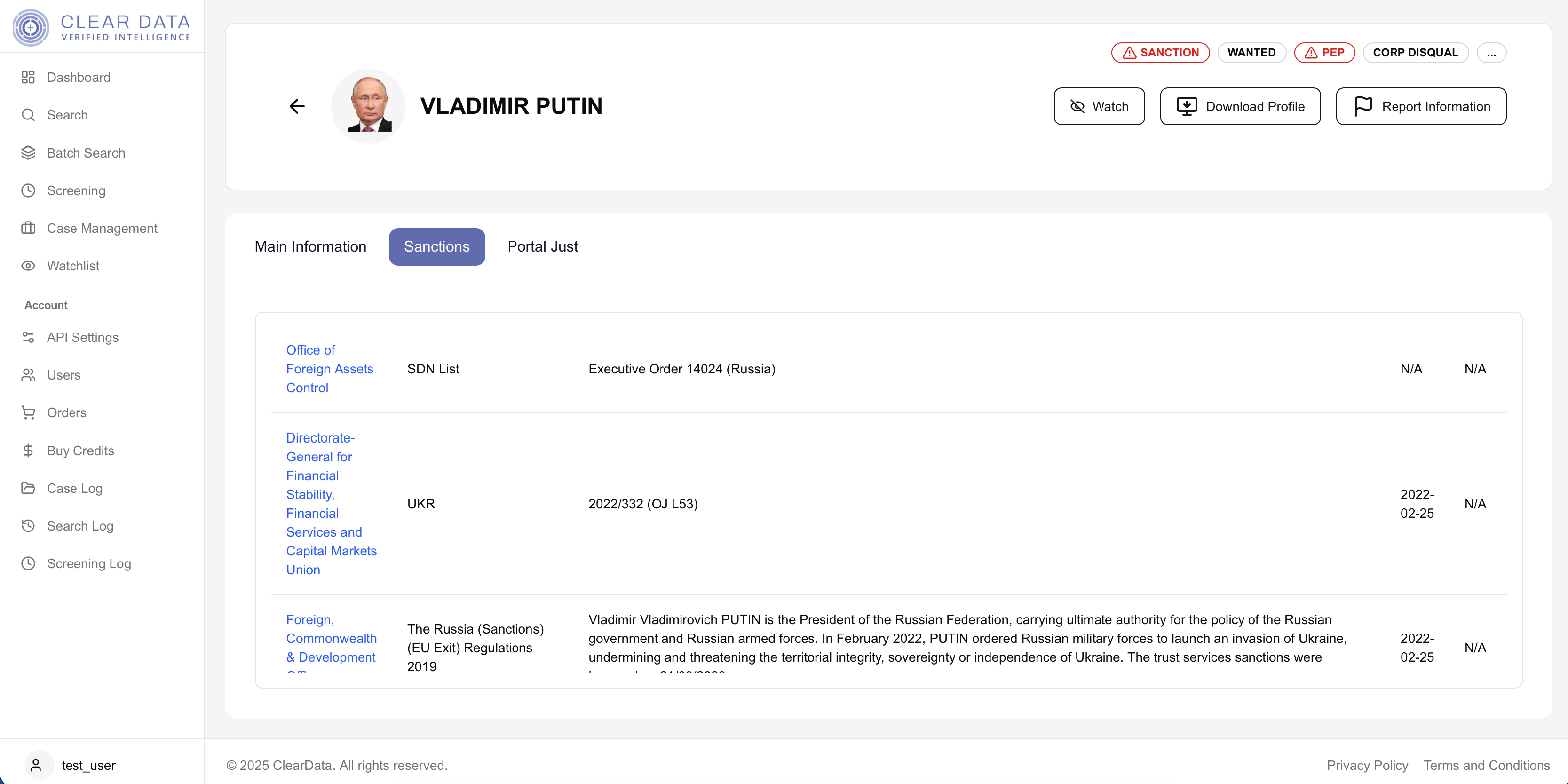Open API Settings sliders icon
Screen dimensions: 1568x784
click(x=28, y=337)
